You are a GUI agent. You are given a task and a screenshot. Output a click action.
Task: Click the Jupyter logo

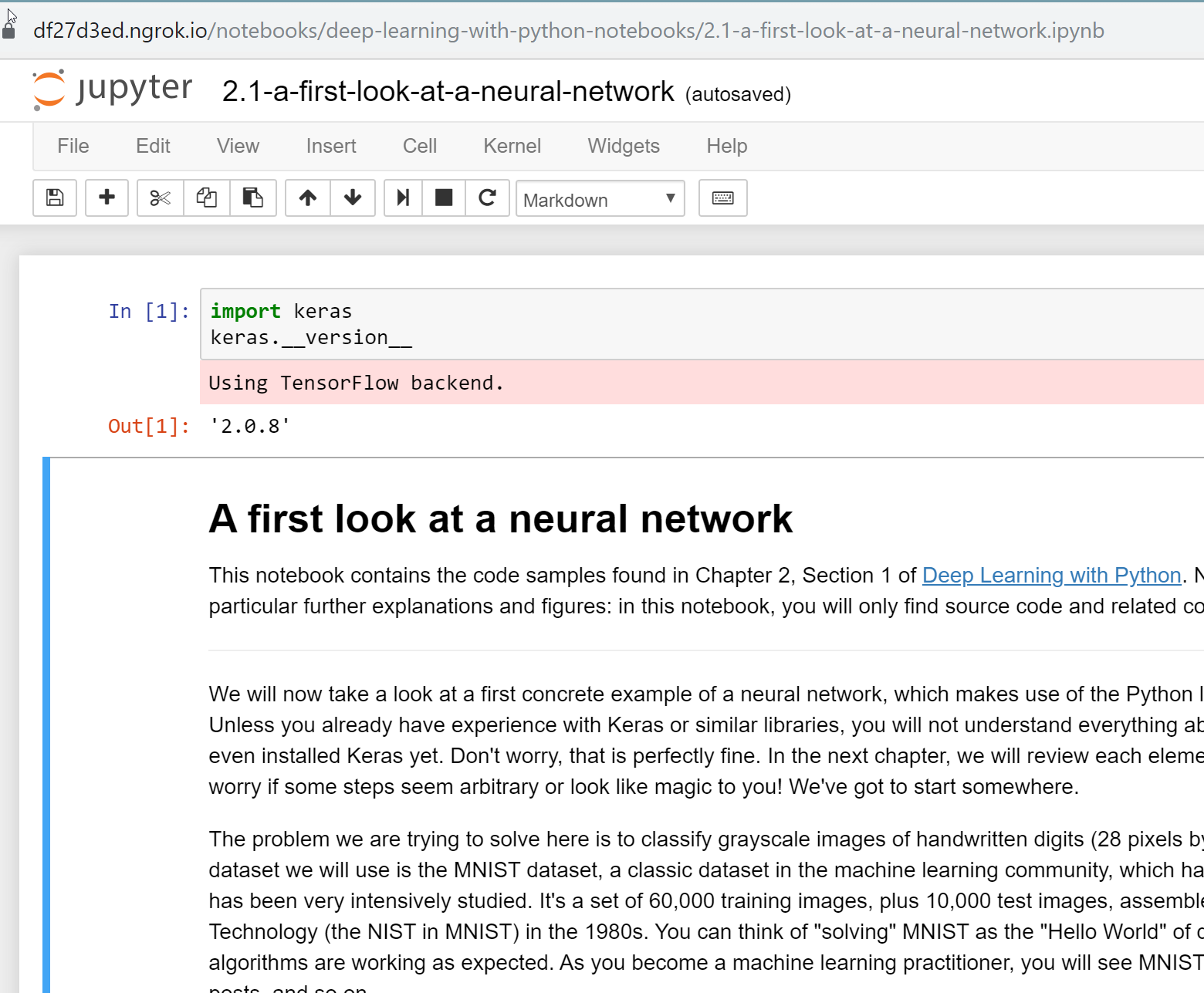(x=113, y=90)
